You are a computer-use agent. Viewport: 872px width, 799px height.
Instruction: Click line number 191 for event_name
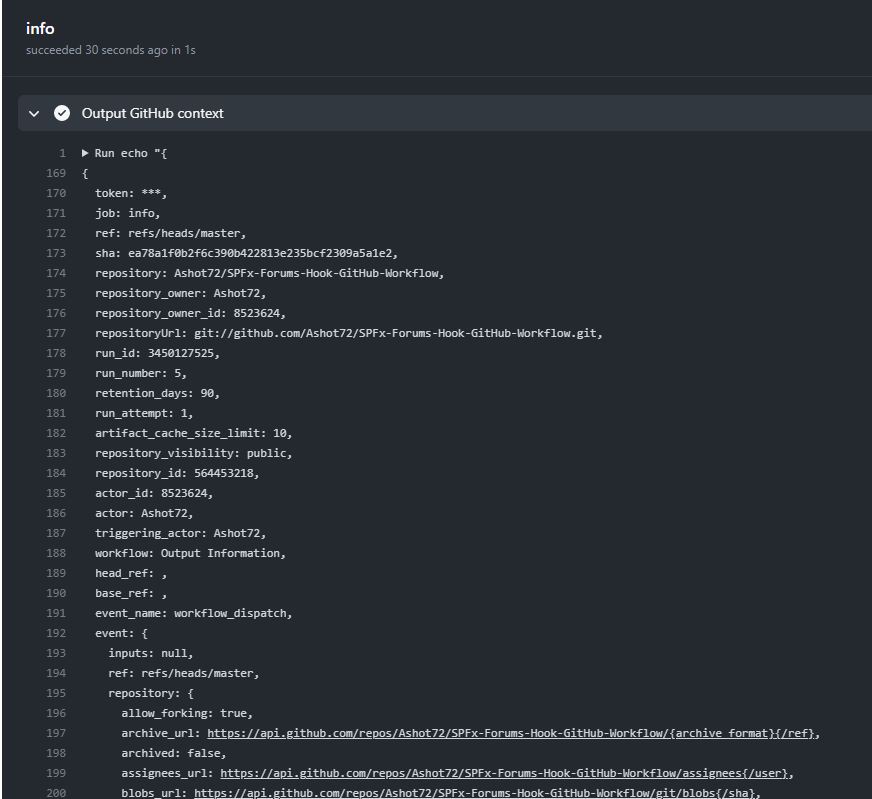[x=56, y=613]
